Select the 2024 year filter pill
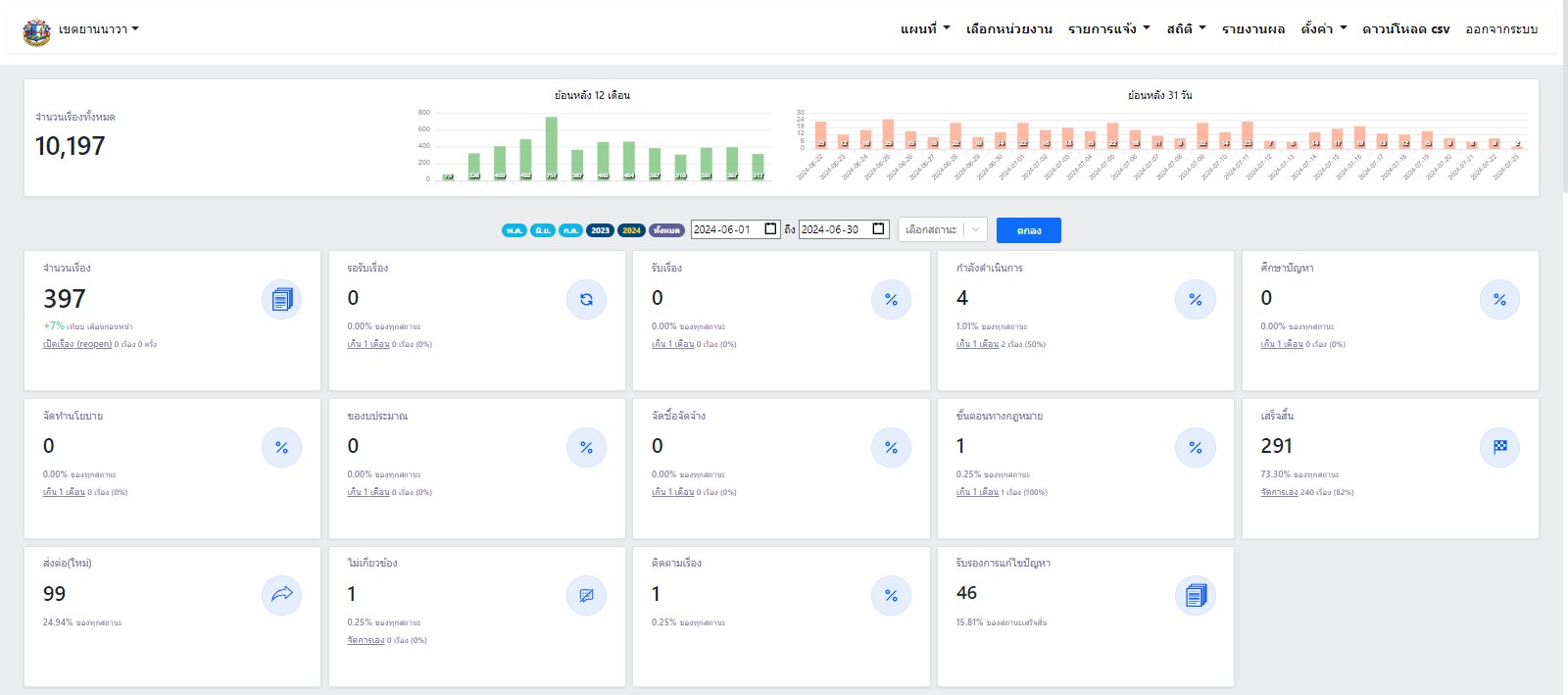This screenshot has width=1568, height=695. coord(631,230)
